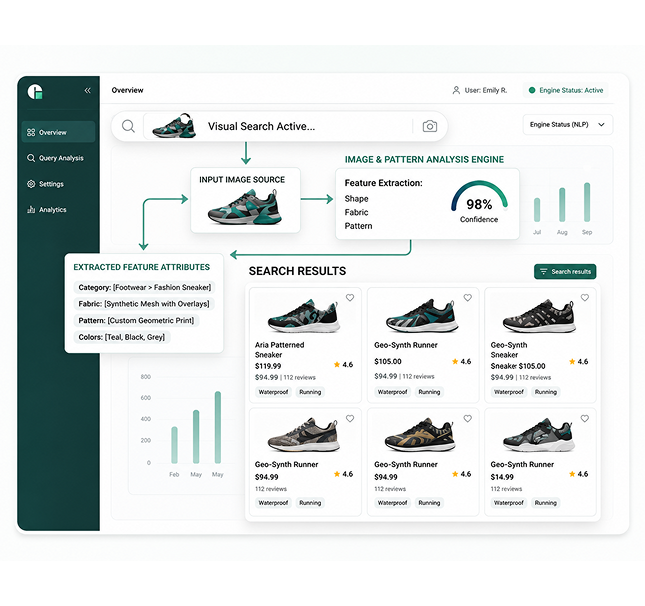Click the Input Image Source sneaker picture
The height and width of the screenshot is (606, 645).
[245, 207]
